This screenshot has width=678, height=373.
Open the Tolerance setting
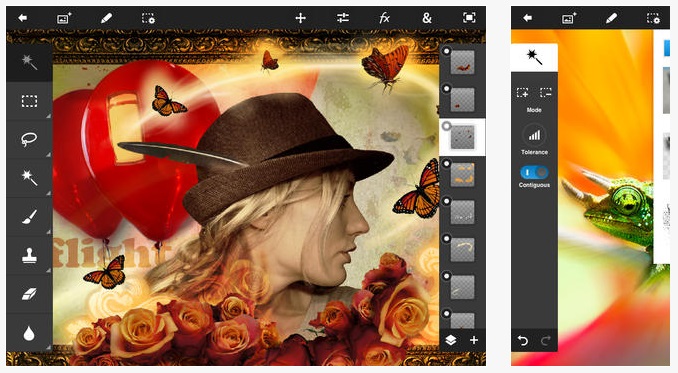coord(534,135)
